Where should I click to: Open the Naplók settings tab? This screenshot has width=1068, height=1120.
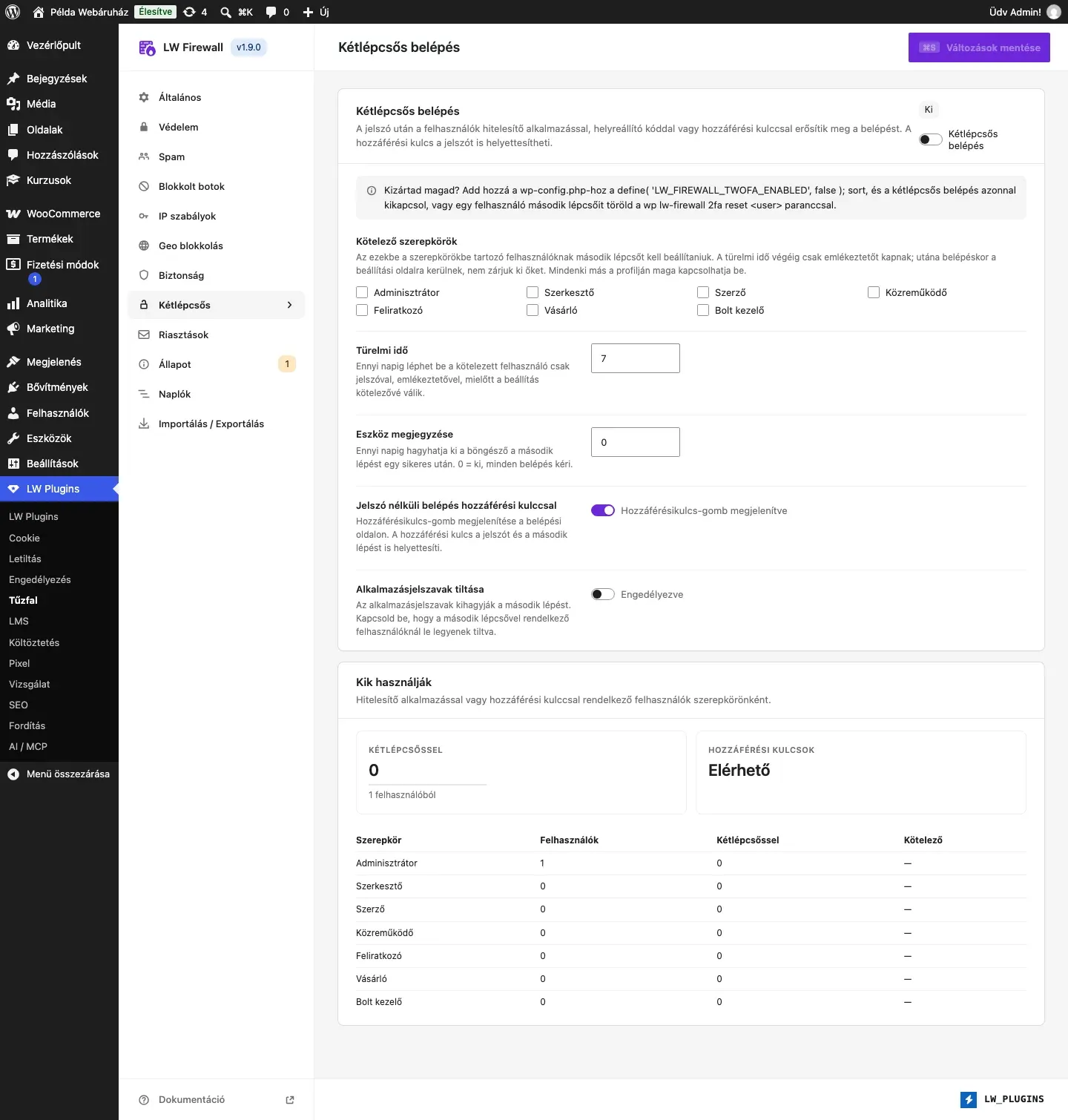(217, 394)
